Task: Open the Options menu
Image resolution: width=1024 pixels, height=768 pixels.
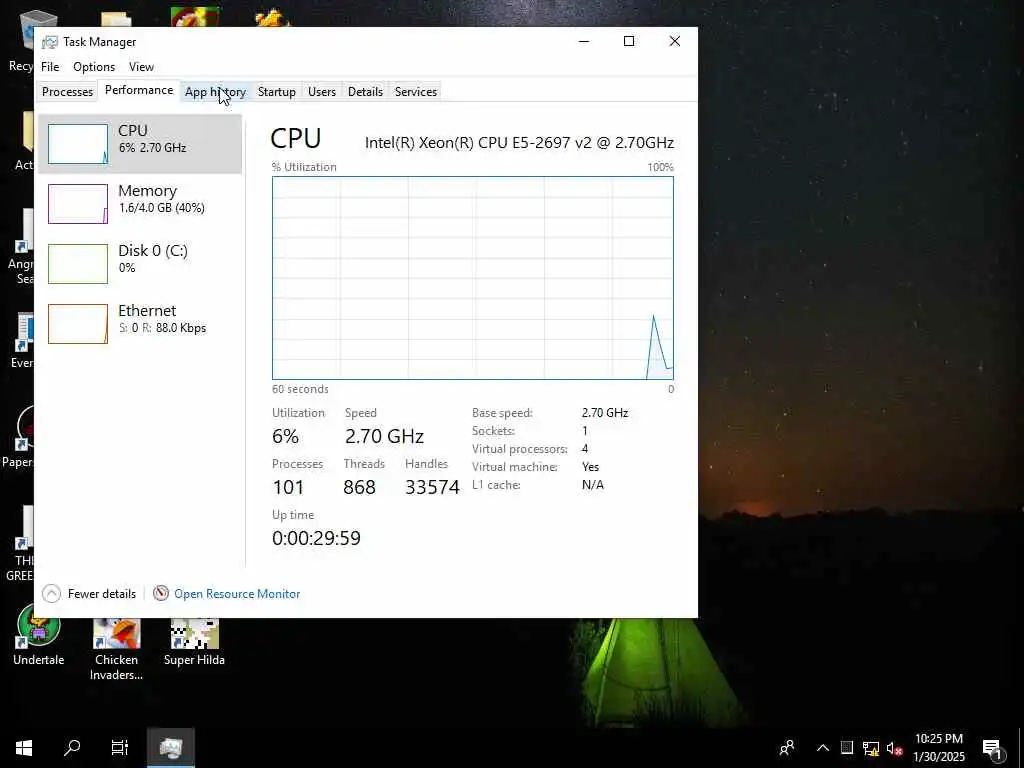Action: [94, 67]
